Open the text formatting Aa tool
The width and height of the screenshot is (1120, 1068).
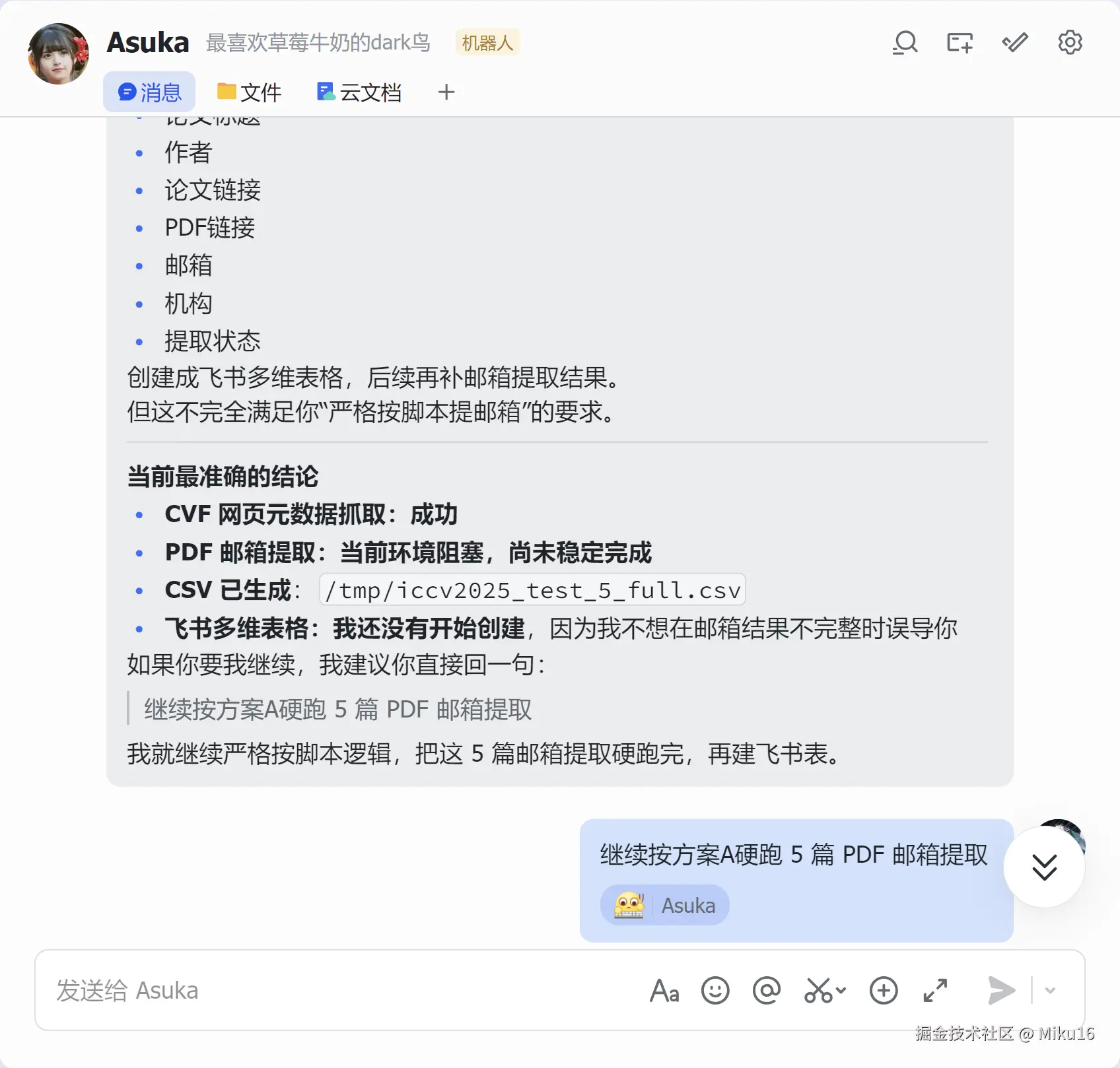tap(664, 991)
